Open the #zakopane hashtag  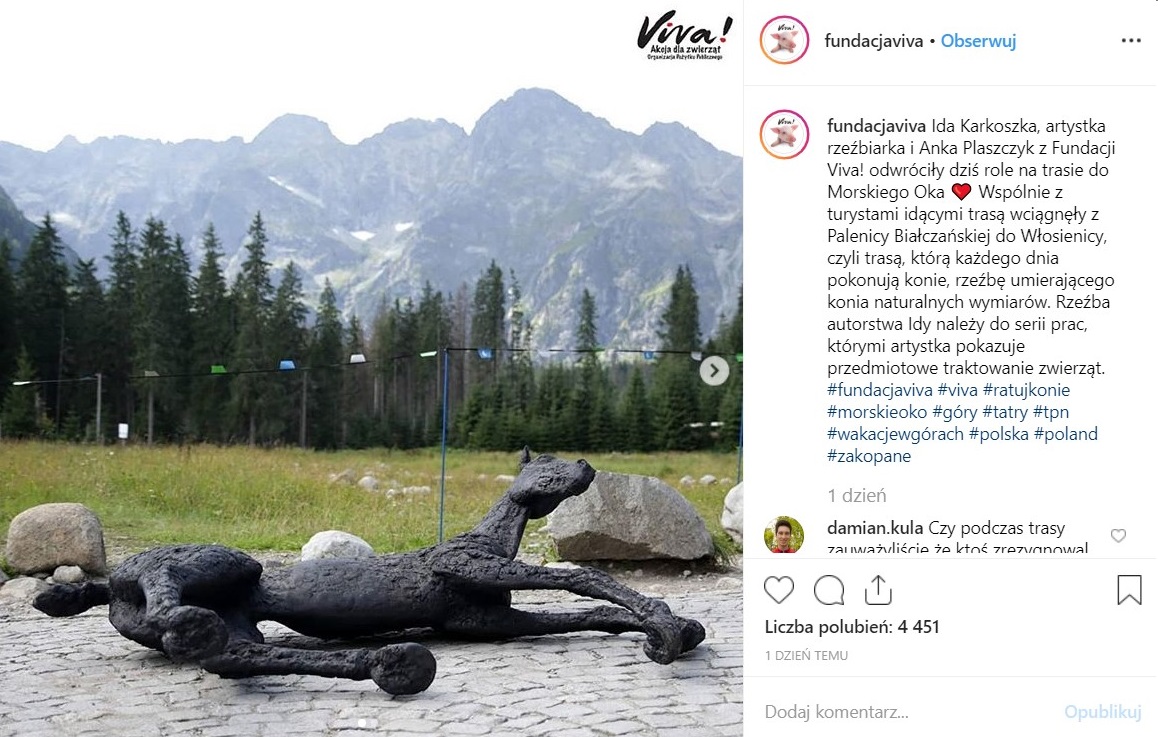click(868, 456)
